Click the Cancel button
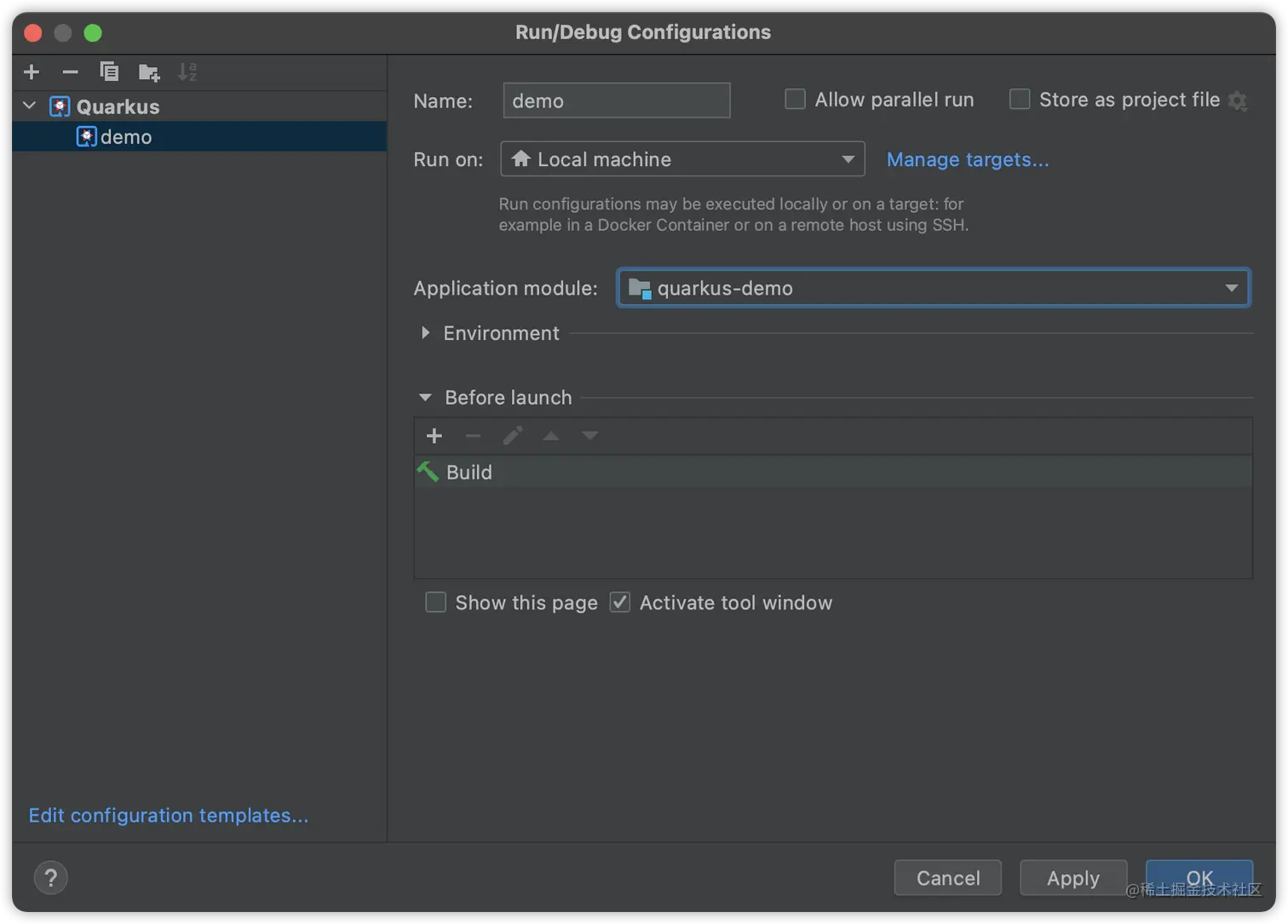The height and width of the screenshot is (924, 1288). tap(948, 878)
